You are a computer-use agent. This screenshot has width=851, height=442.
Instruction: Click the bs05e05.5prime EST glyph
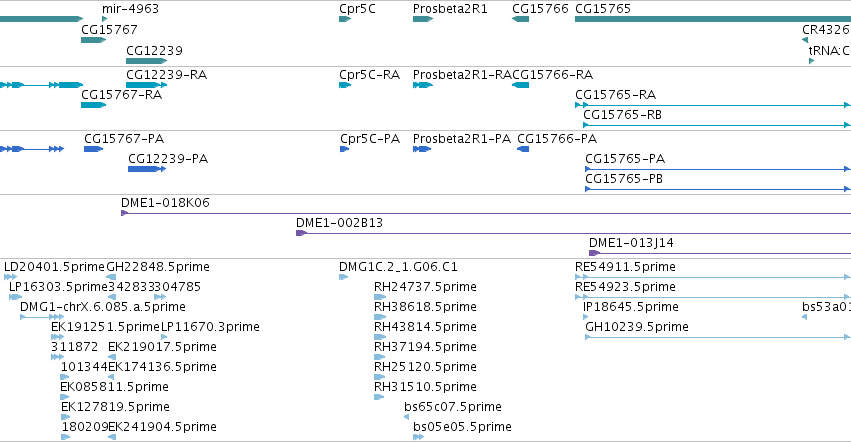(x=418, y=437)
